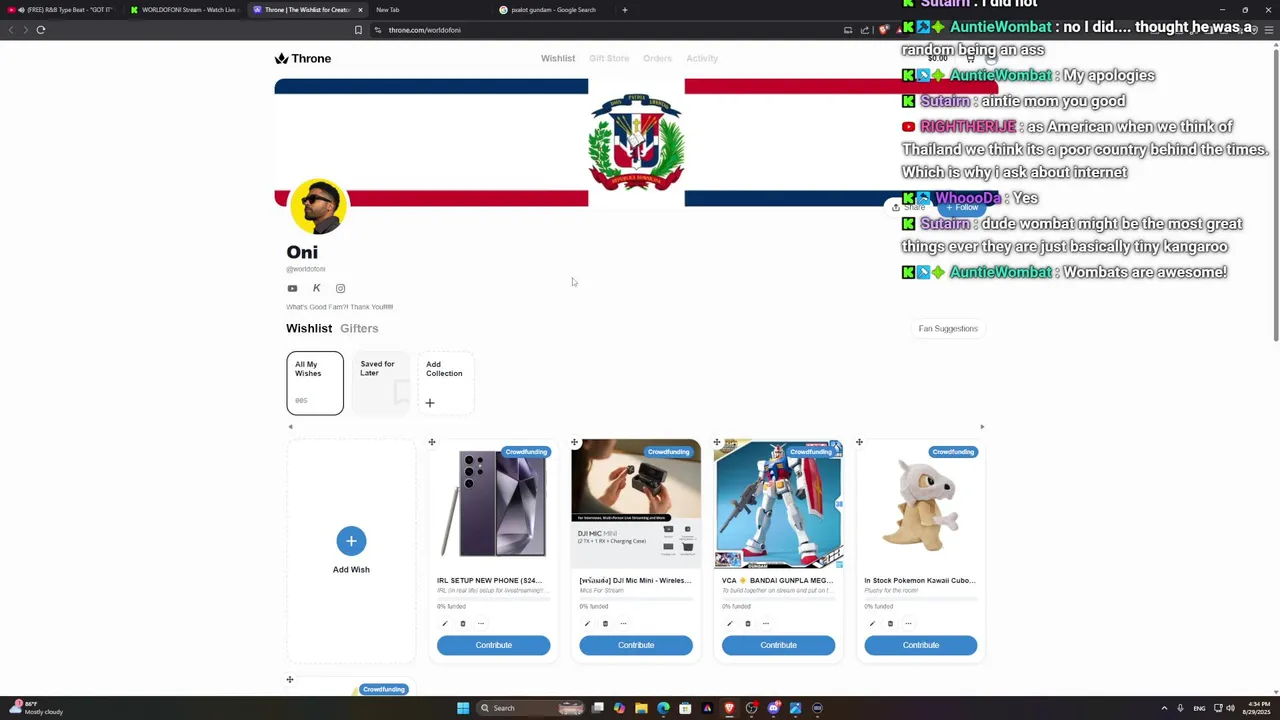Click move handle on the Cubone card

click(x=859, y=442)
